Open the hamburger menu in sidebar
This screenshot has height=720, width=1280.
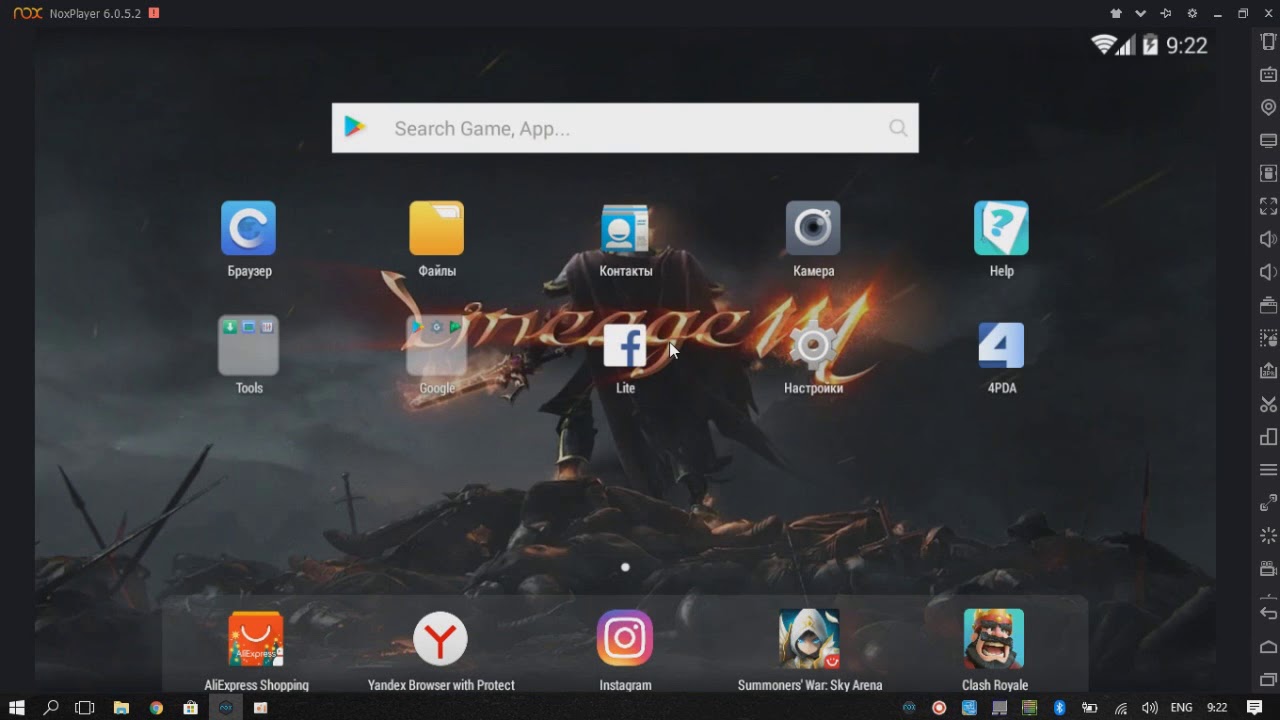click(1268, 470)
